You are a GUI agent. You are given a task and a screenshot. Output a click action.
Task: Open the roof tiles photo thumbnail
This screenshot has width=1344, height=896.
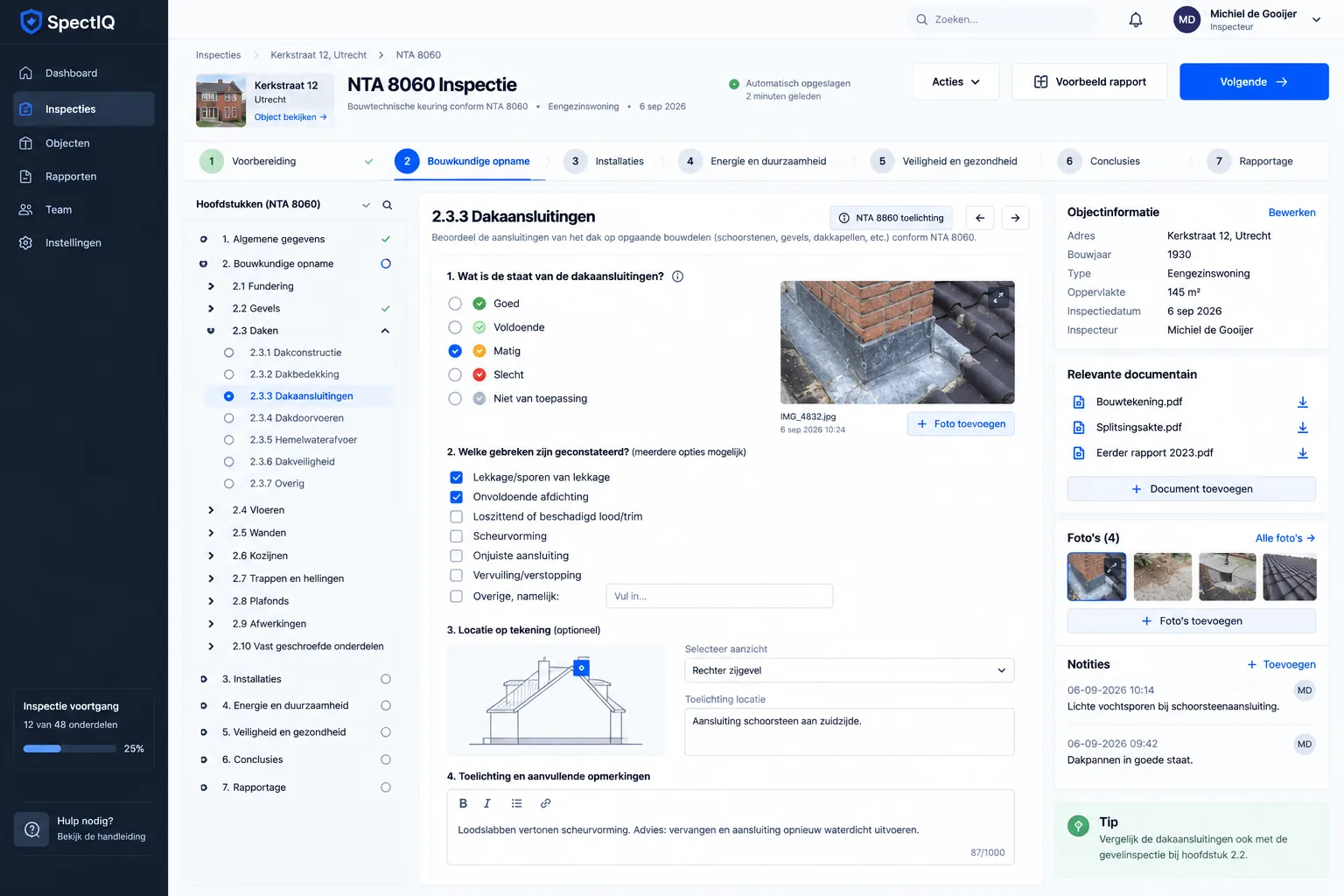(1290, 577)
